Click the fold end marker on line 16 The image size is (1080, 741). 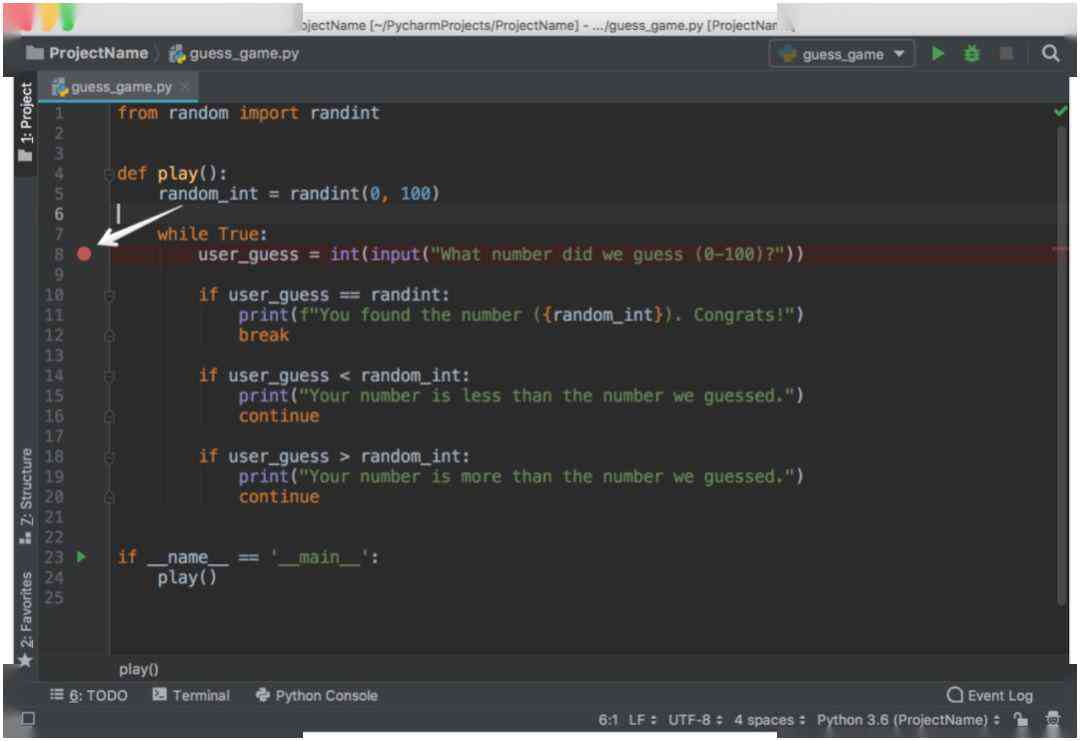point(108,417)
